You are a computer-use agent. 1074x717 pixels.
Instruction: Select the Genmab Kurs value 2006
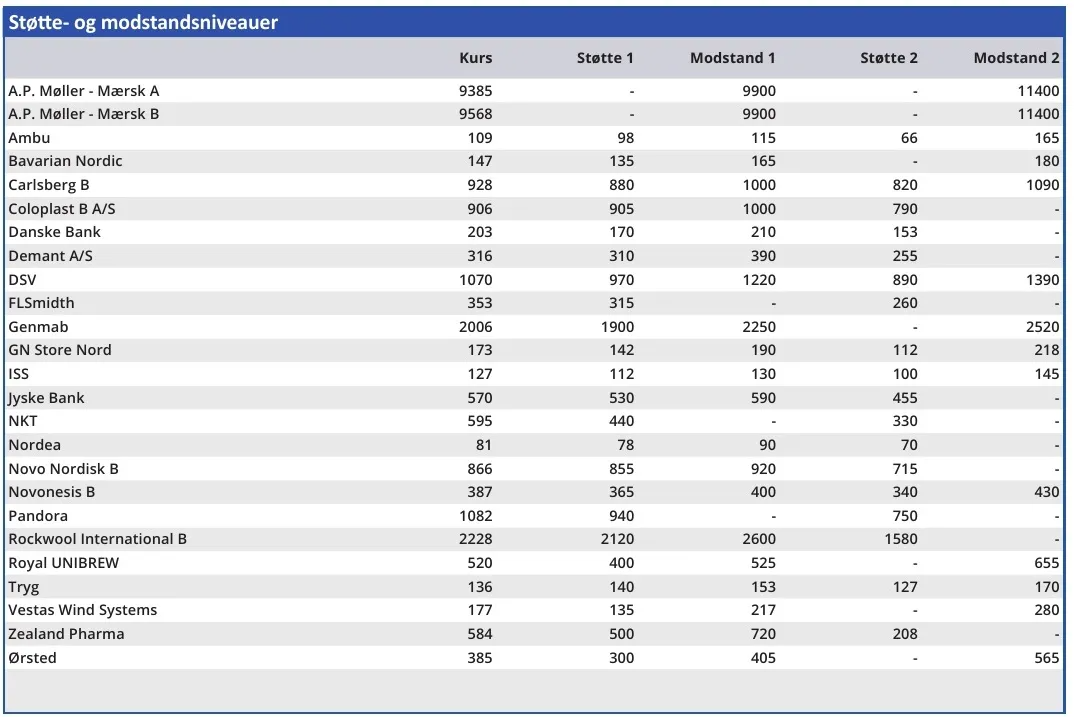(475, 327)
